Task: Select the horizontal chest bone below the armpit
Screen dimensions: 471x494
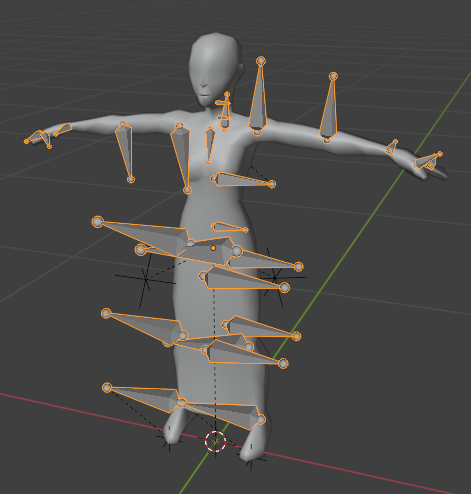Action: coord(243,180)
